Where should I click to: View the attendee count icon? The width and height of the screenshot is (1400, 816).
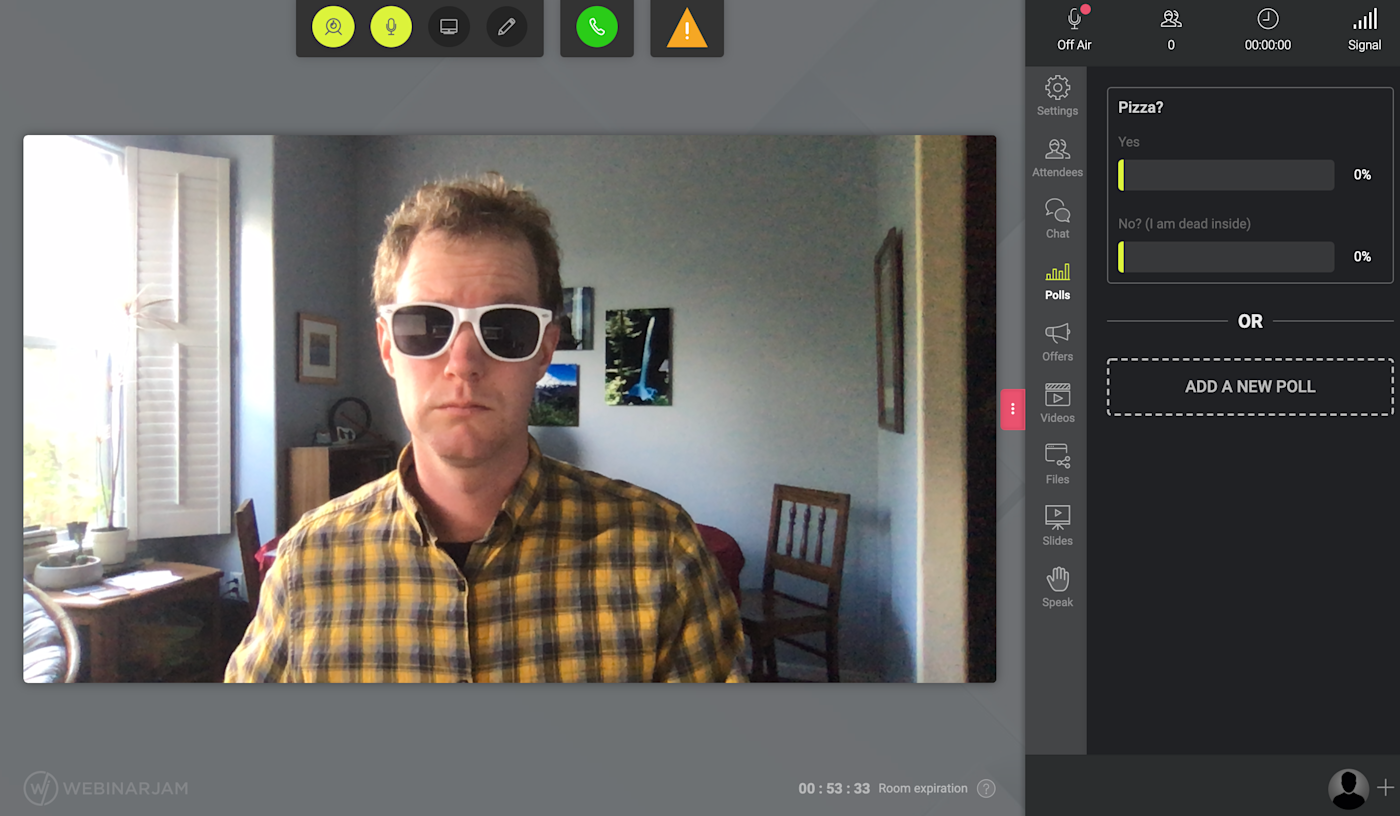click(x=1171, y=19)
